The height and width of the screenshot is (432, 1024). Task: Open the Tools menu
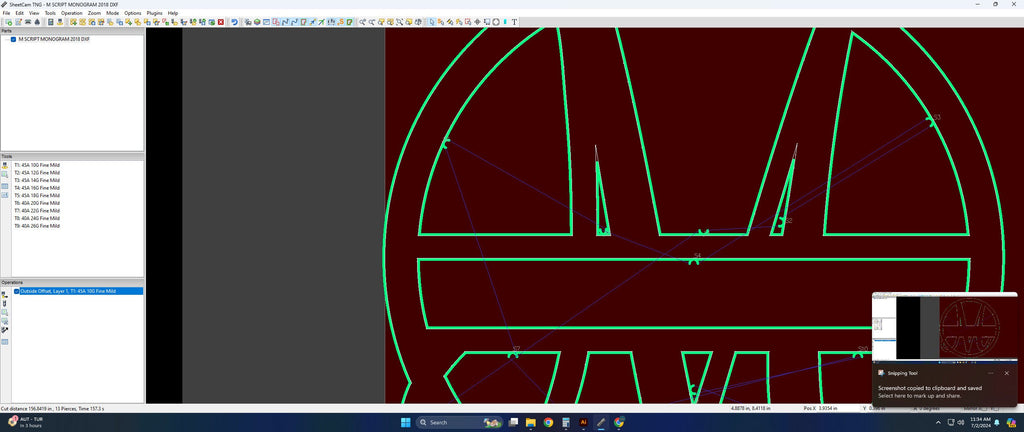pyautogui.click(x=50, y=13)
